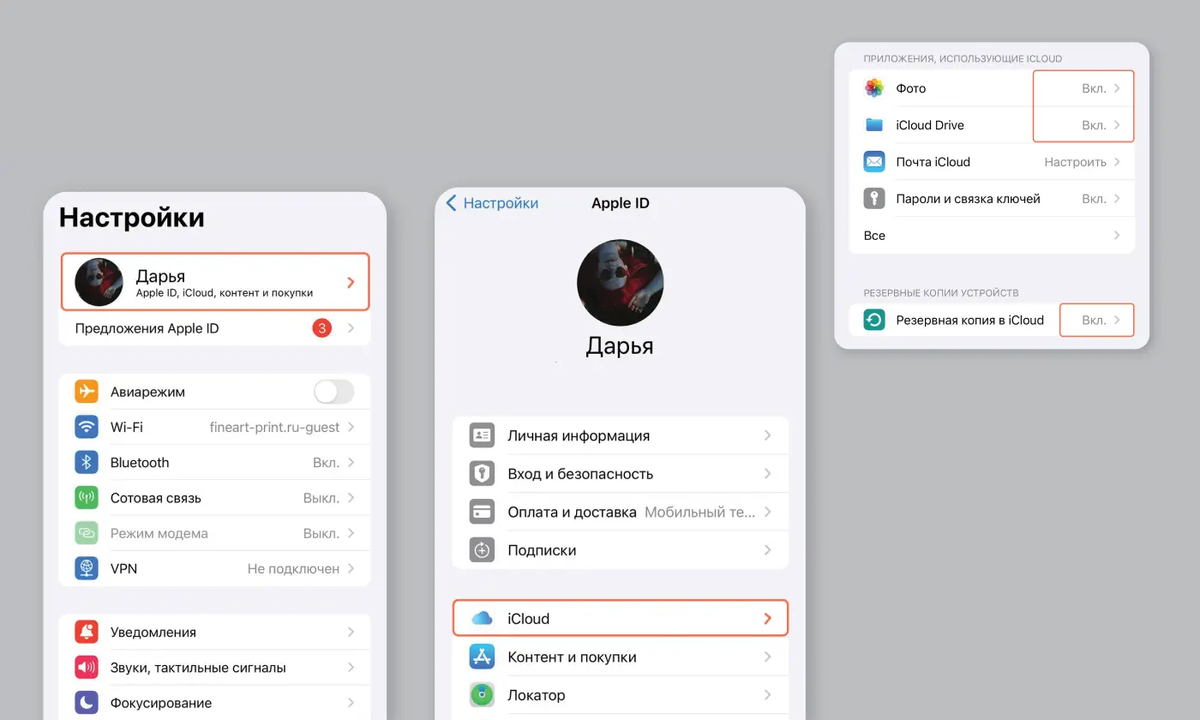Image resolution: width=1200 pixels, height=720 pixels.
Task: Tap the back arrow next to Настройки
Action: click(451, 203)
